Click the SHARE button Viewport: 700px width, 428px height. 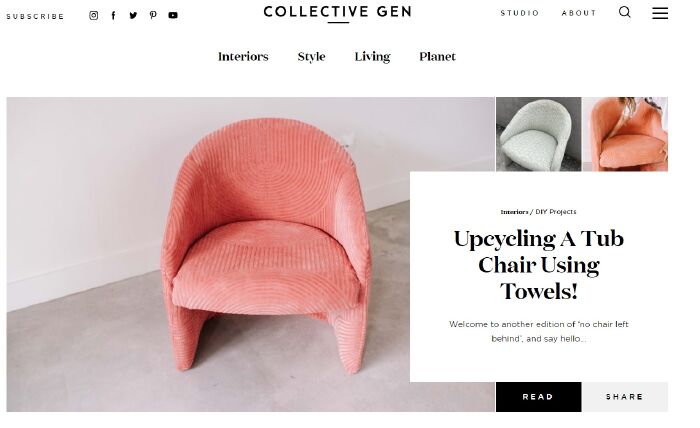625,397
